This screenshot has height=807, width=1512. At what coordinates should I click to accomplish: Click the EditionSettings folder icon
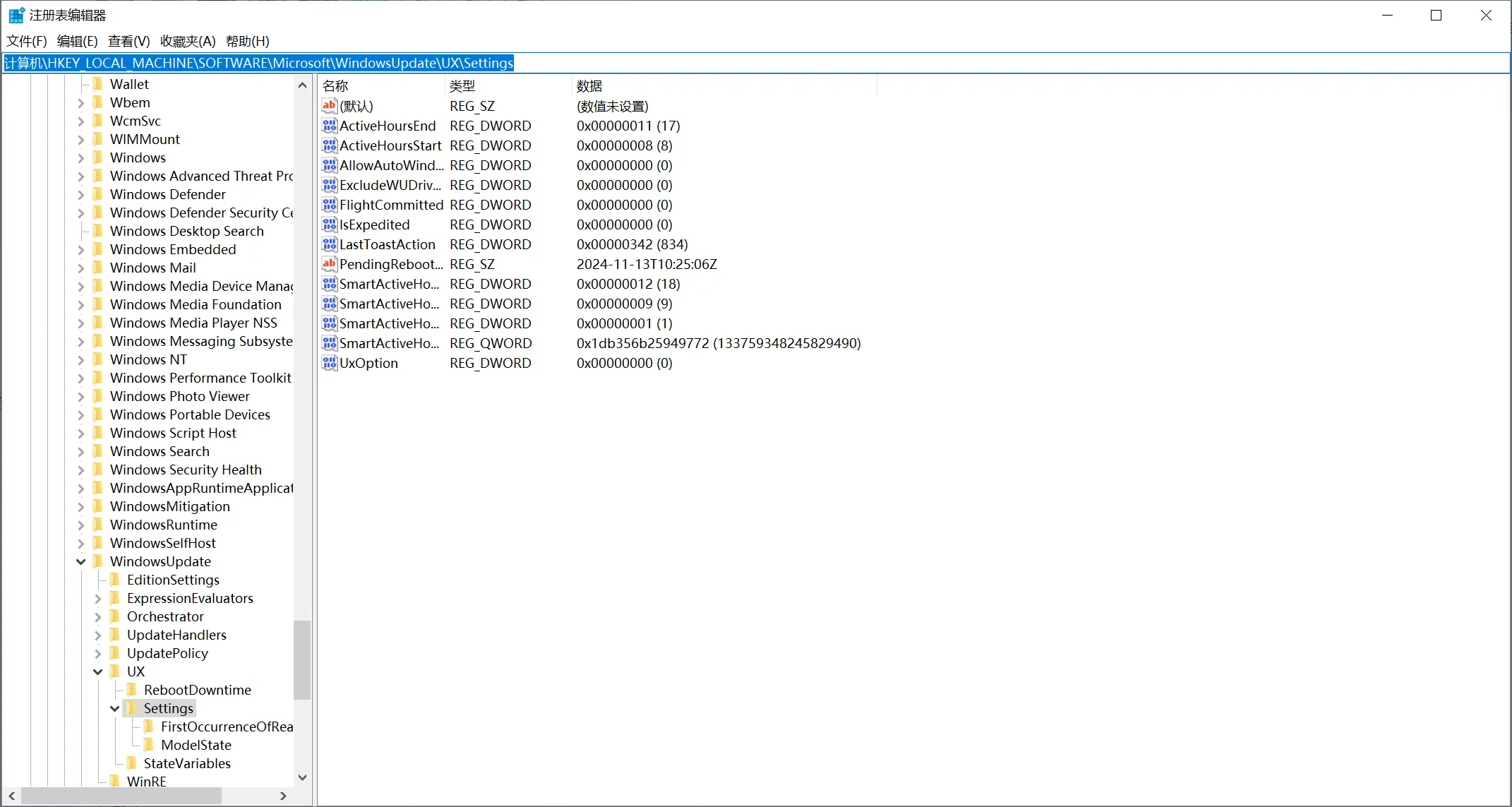[x=115, y=580]
